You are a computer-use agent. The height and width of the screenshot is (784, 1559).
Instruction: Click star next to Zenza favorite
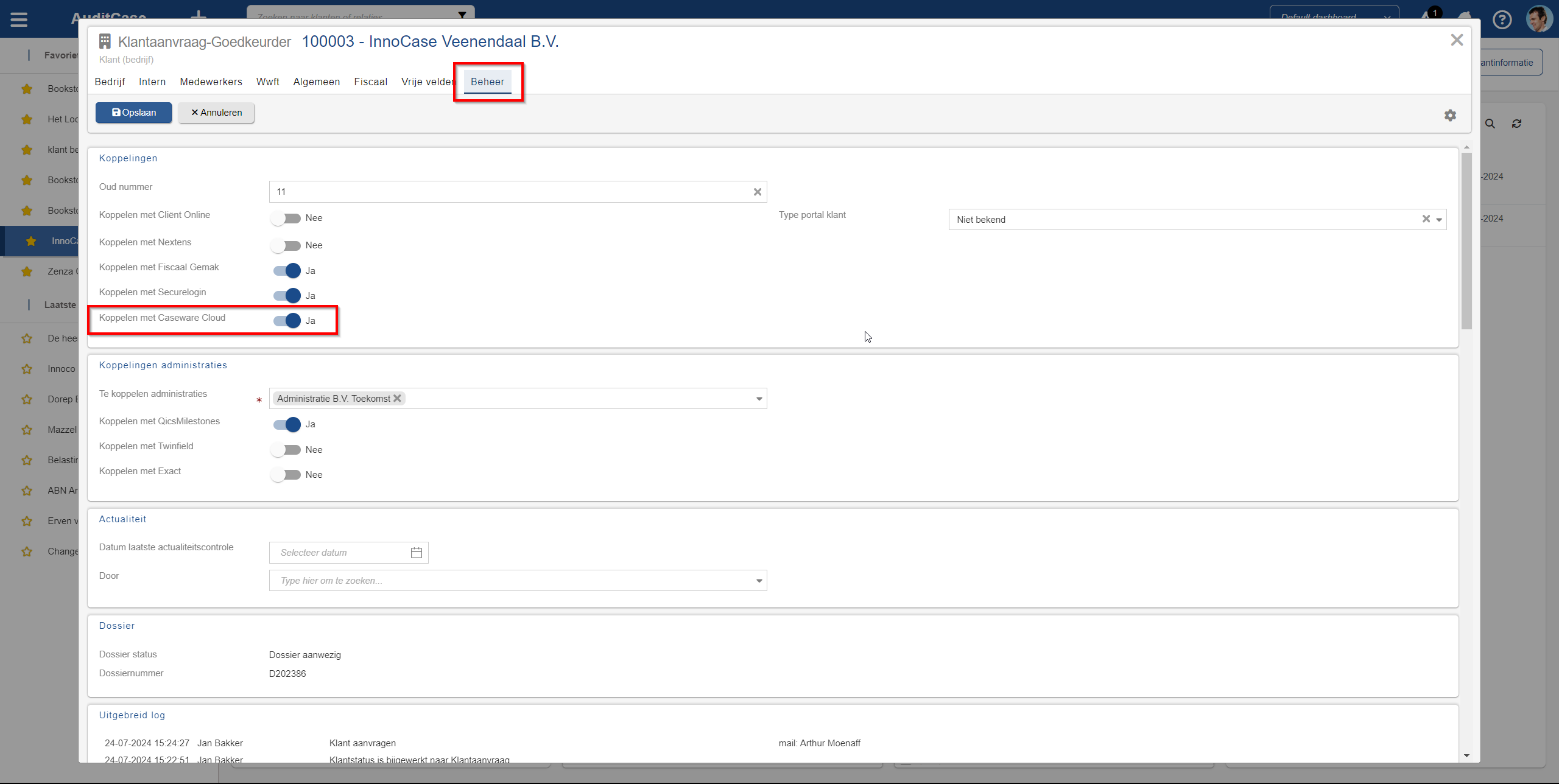click(x=27, y=271)
